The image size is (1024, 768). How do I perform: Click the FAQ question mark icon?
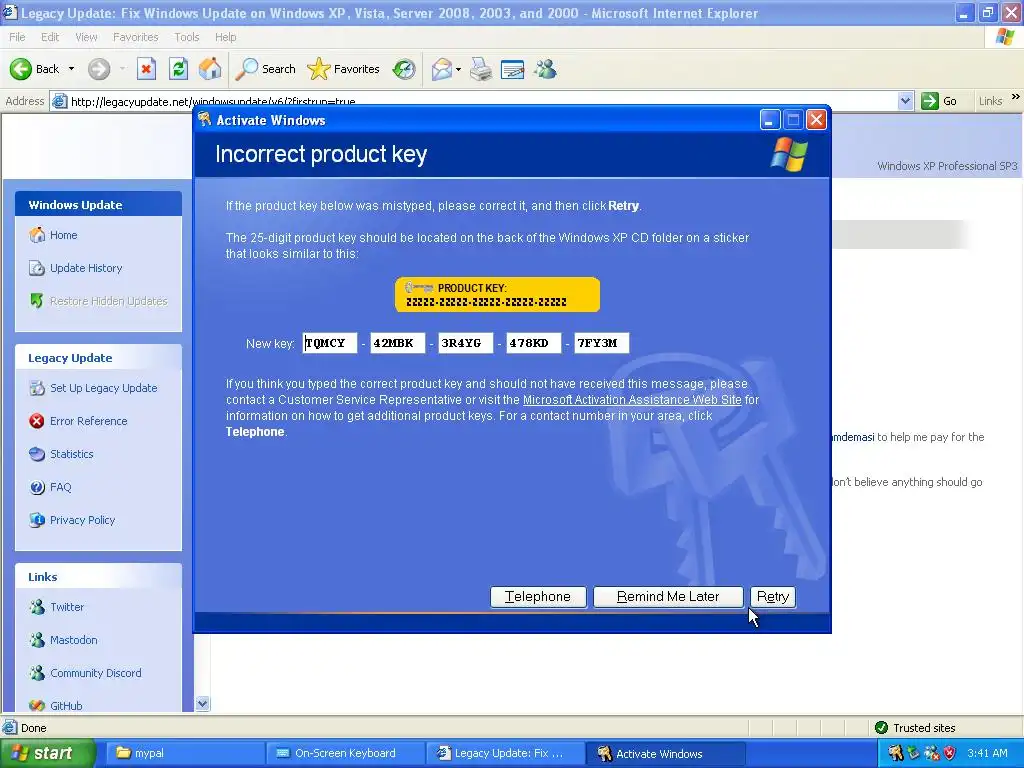37,487
